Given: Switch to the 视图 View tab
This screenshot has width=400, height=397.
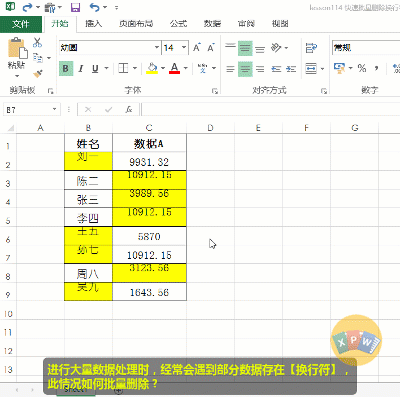Looking at the screenshot, I should pos(280,24).
